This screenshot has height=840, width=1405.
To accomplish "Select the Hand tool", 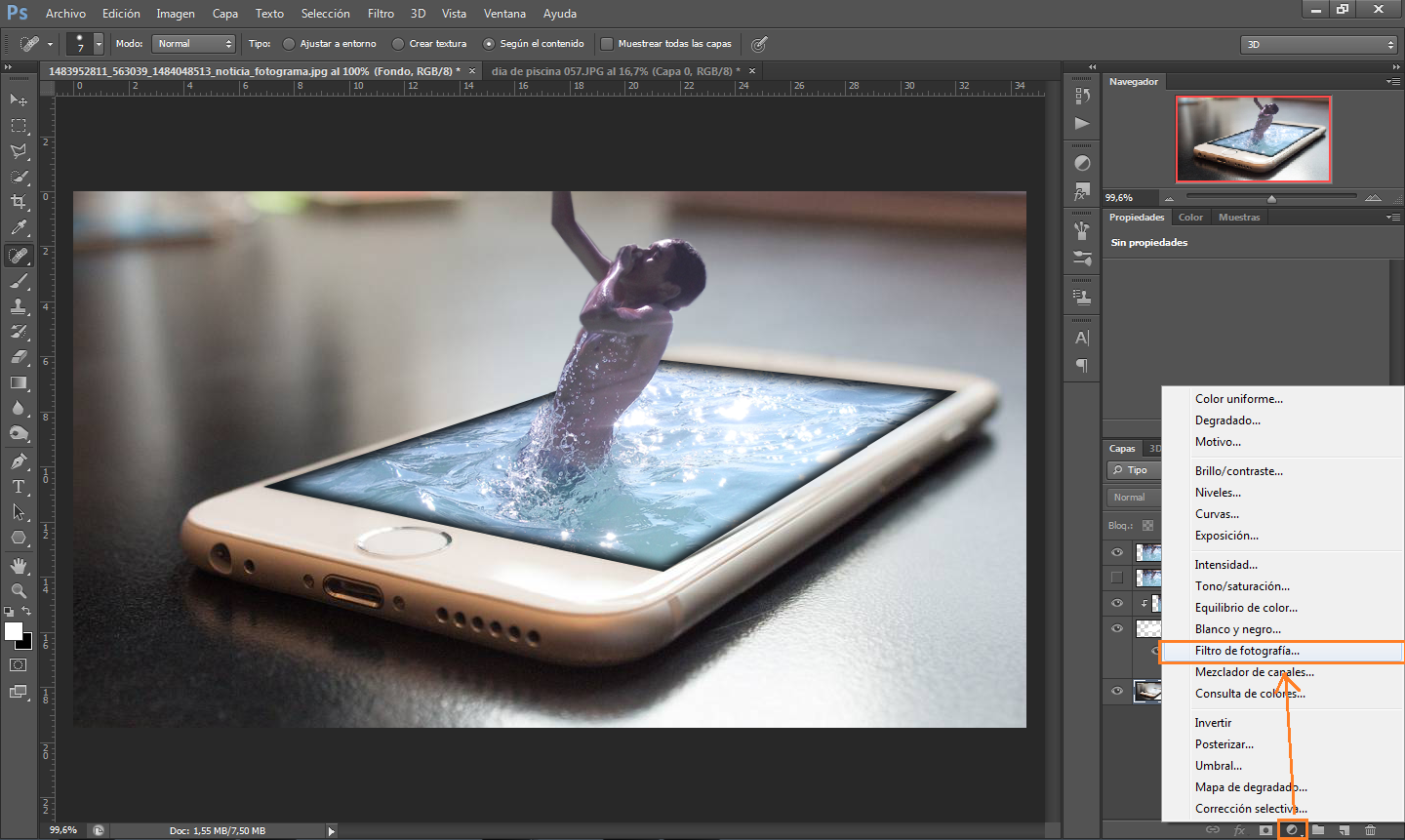I will point(19,566).
